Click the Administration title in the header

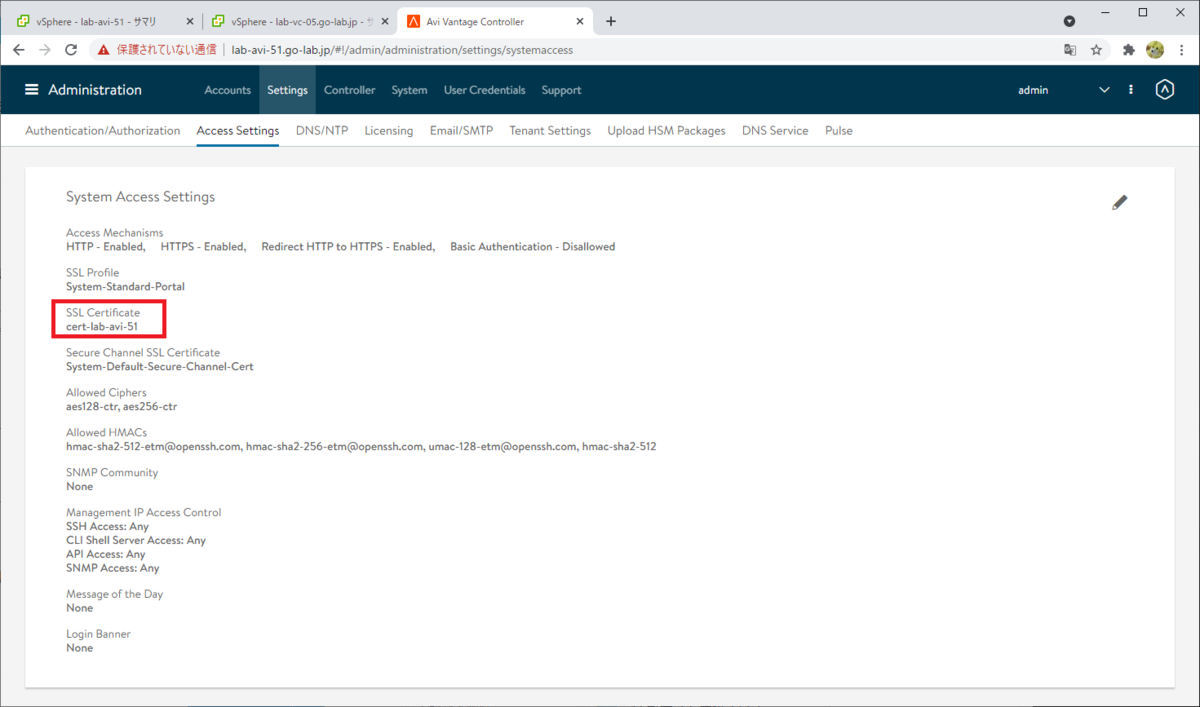pyautogui.click(x=95, y=90)
